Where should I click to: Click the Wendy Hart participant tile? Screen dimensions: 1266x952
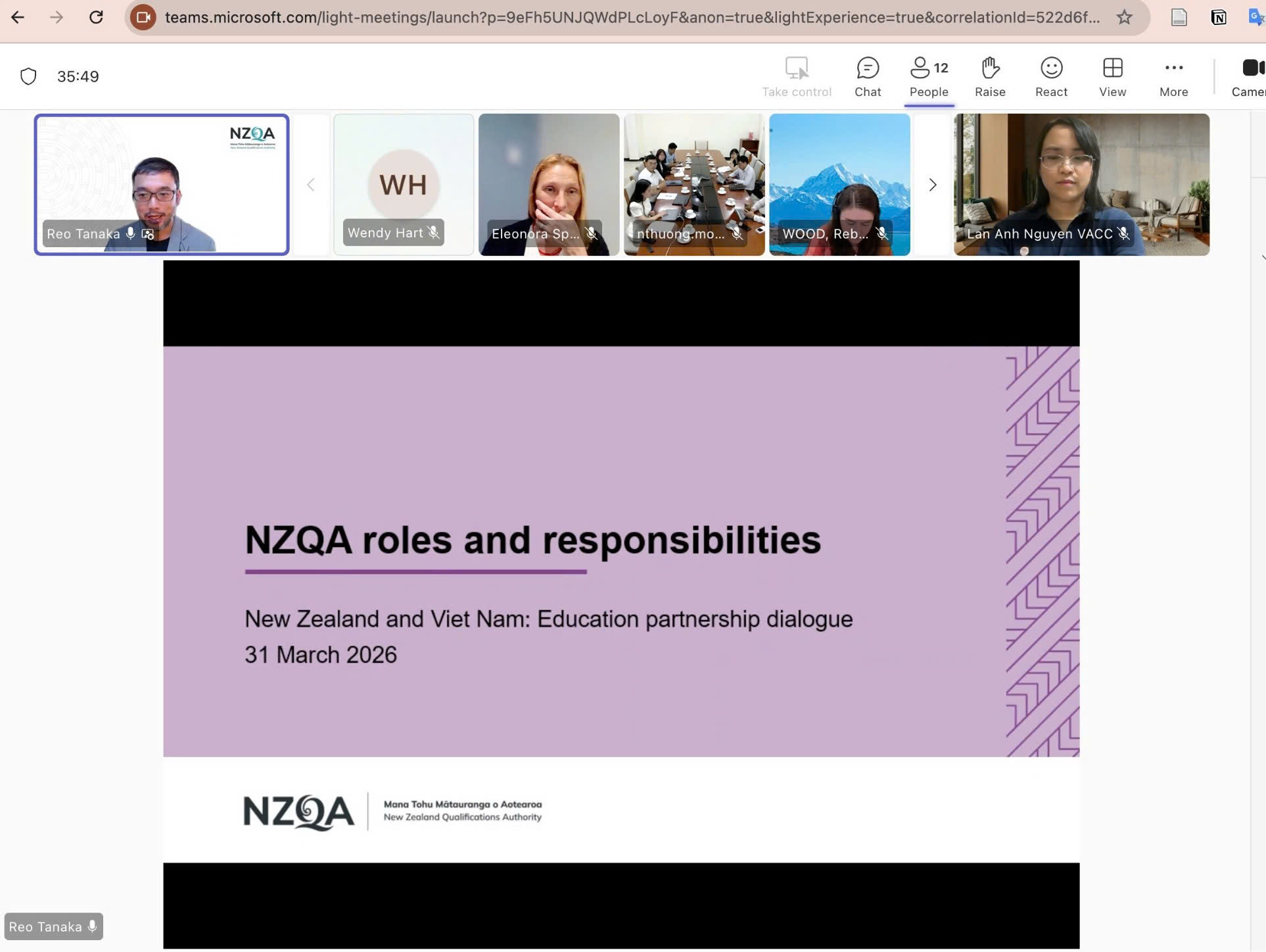pyautogui.click(x=403, y=184)
